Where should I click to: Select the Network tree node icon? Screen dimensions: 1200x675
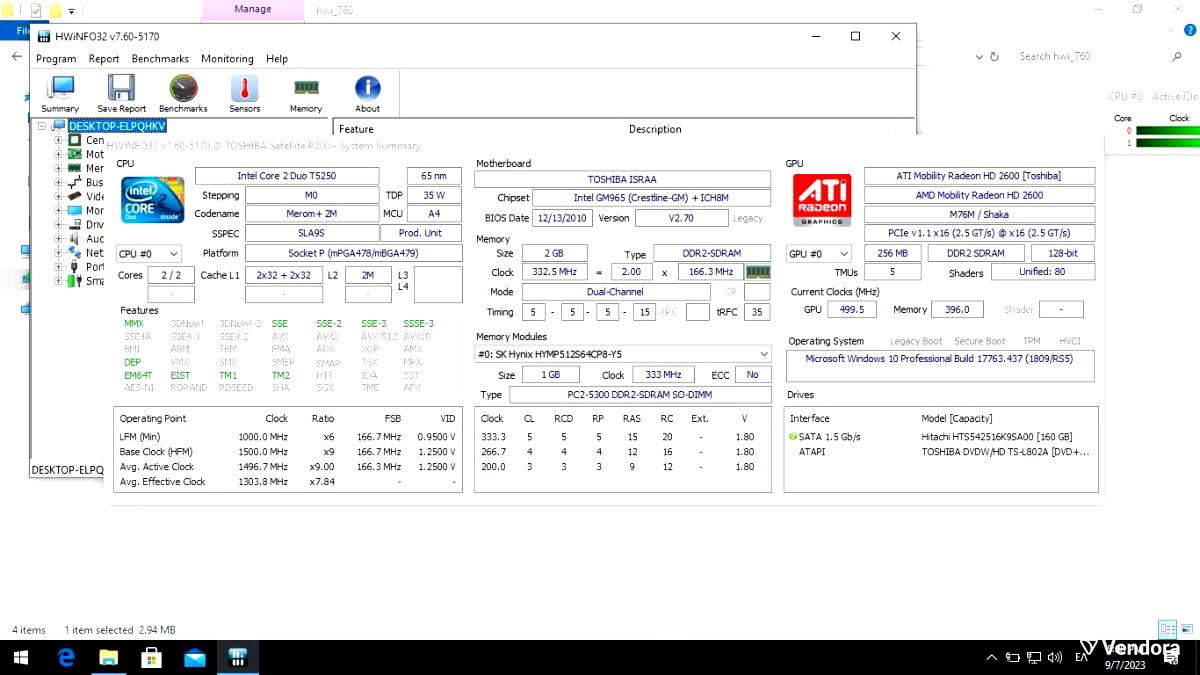pos(74,253)
